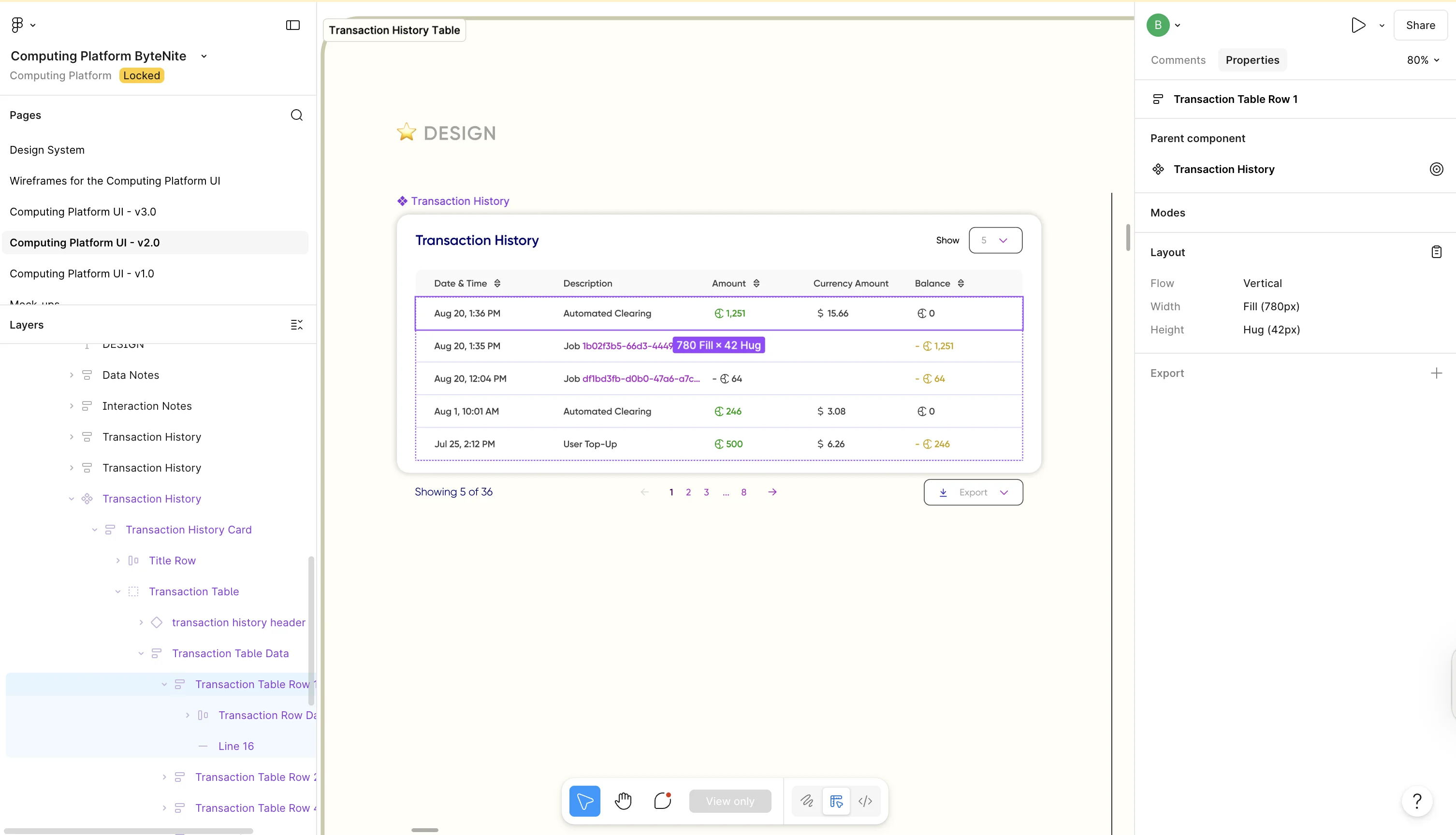
Task: Go to pagination page 8
Action: pyautogui.click(x=743, y=492)
